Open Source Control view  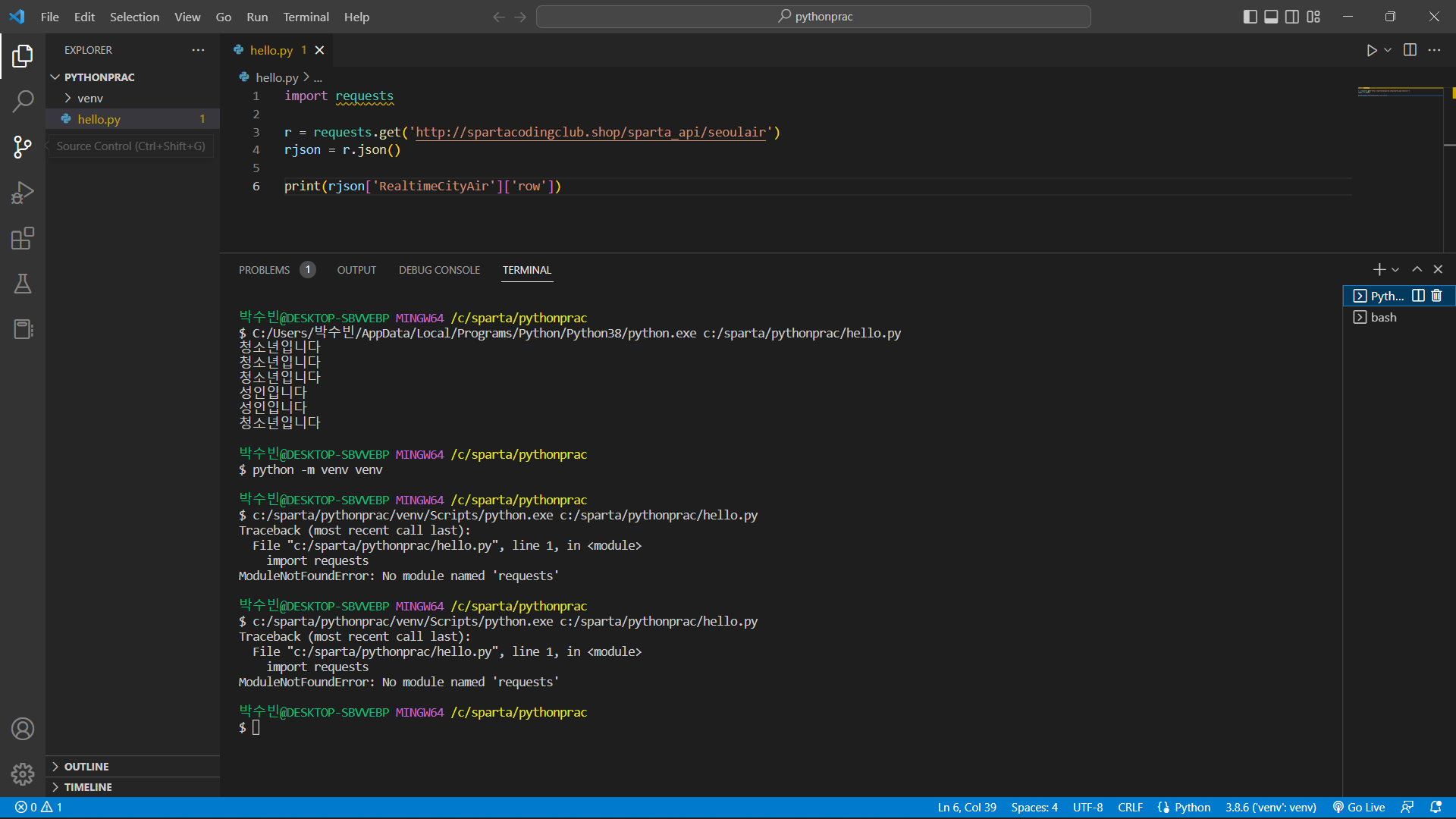[23, 146]
